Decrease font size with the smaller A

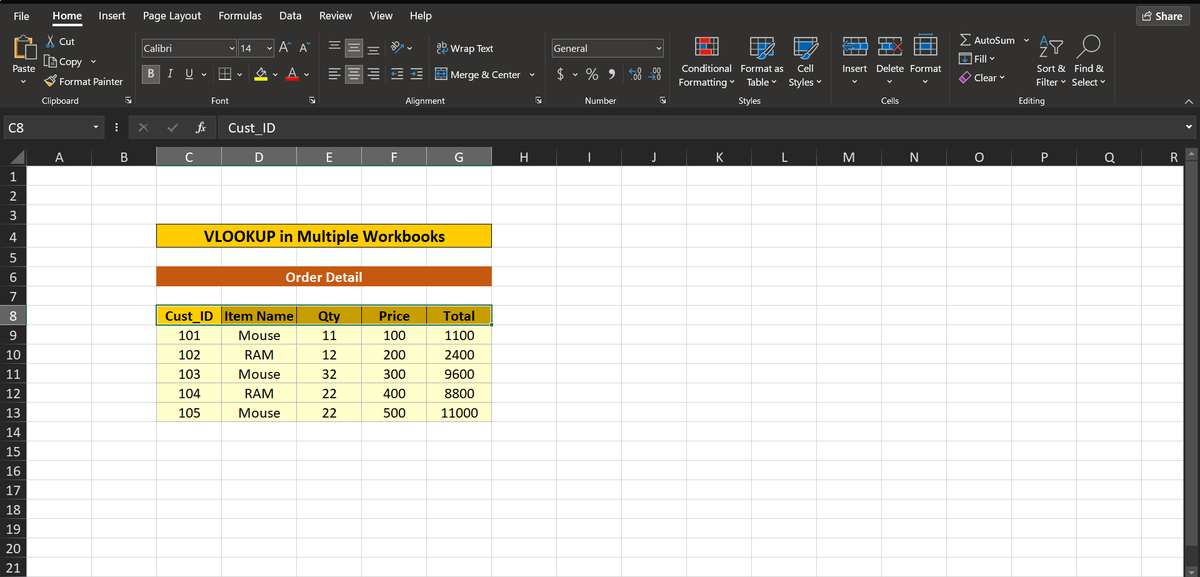click(x=304, y=48)
